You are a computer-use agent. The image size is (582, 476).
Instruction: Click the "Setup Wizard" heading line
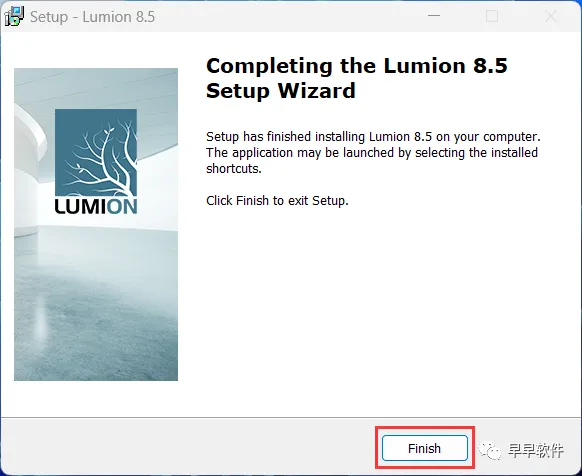(281, 91)
